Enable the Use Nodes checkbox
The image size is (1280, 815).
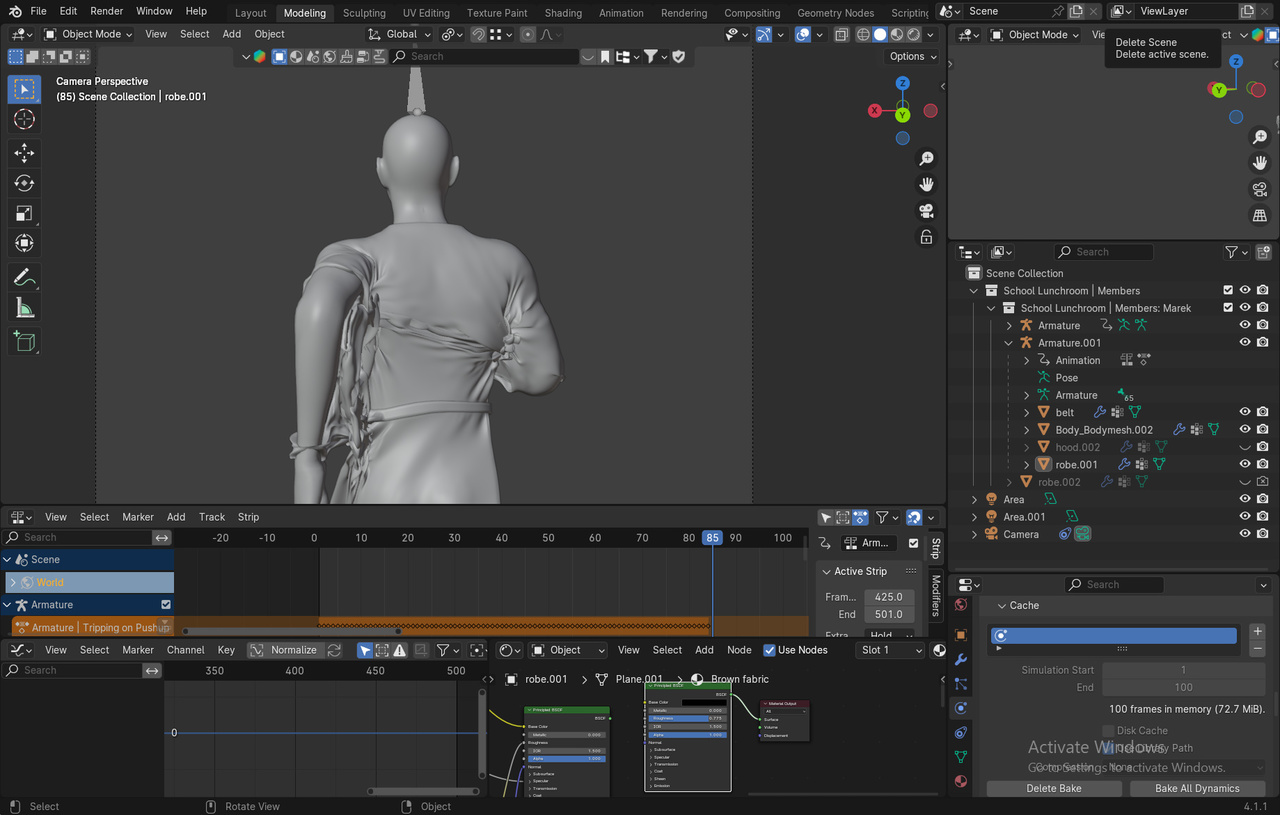769,650
